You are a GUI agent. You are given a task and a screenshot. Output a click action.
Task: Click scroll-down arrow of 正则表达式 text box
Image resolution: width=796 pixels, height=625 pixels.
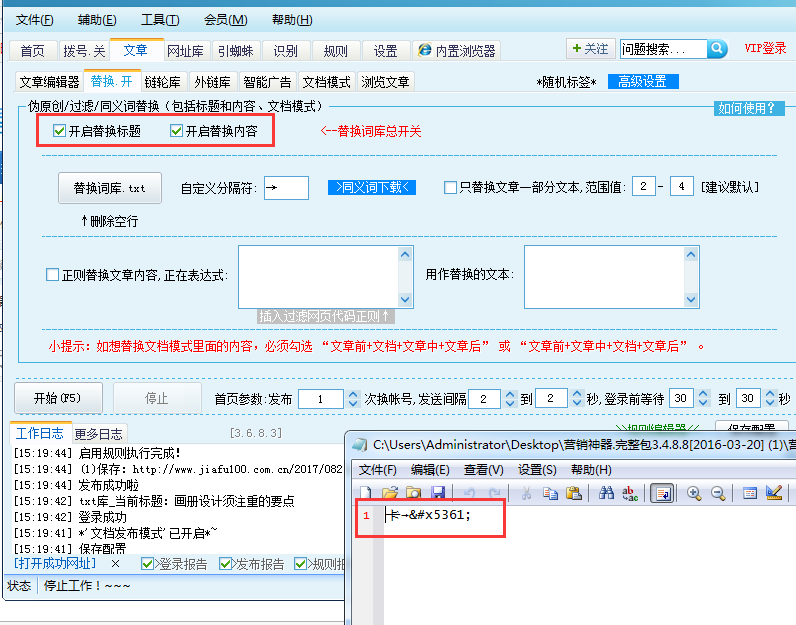[x=405, y=299]
